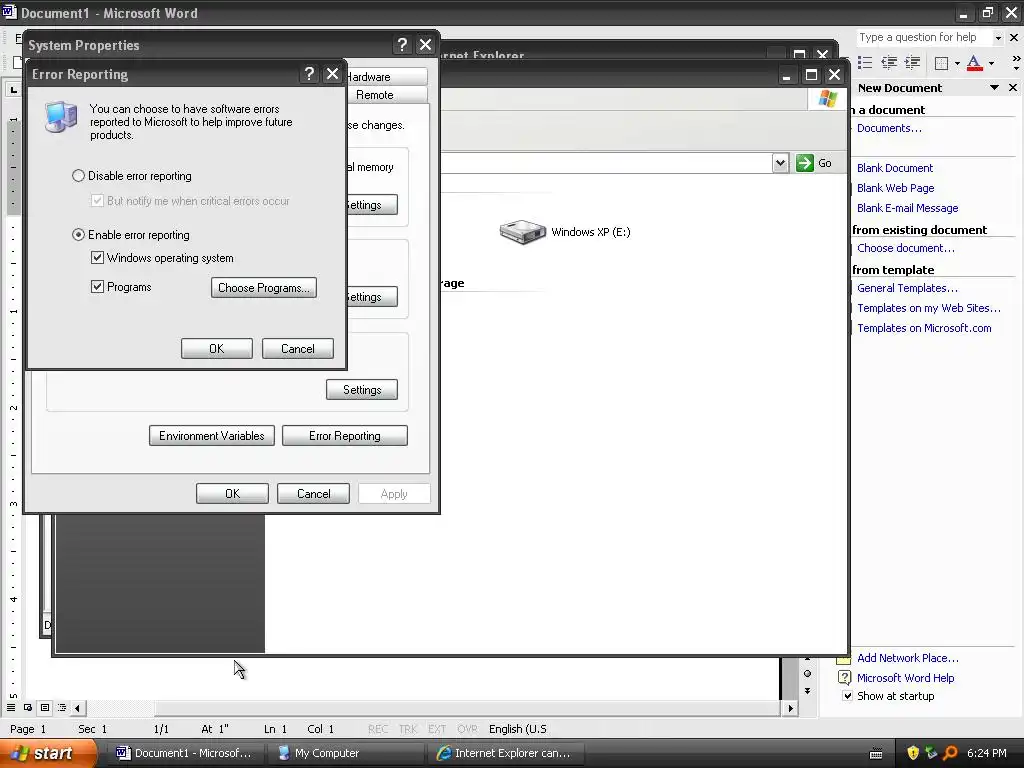Click the bottom Settings button in System Properties
The width and height of the screenshot is (1024, 768).
[x=362, y=390]
